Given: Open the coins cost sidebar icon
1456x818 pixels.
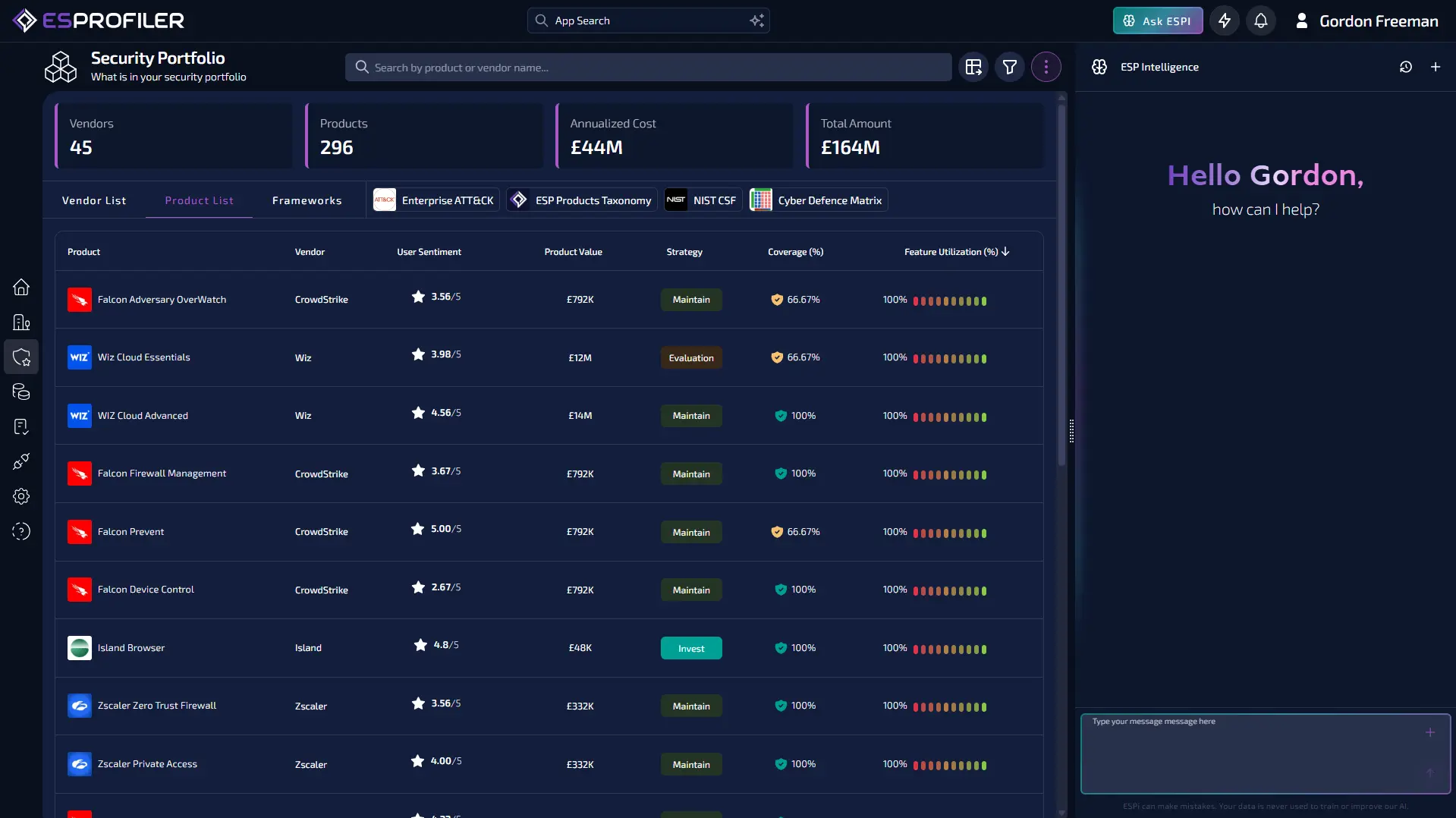Looking at the screenshot, I should pyautogui.click(x=21, y=392).
